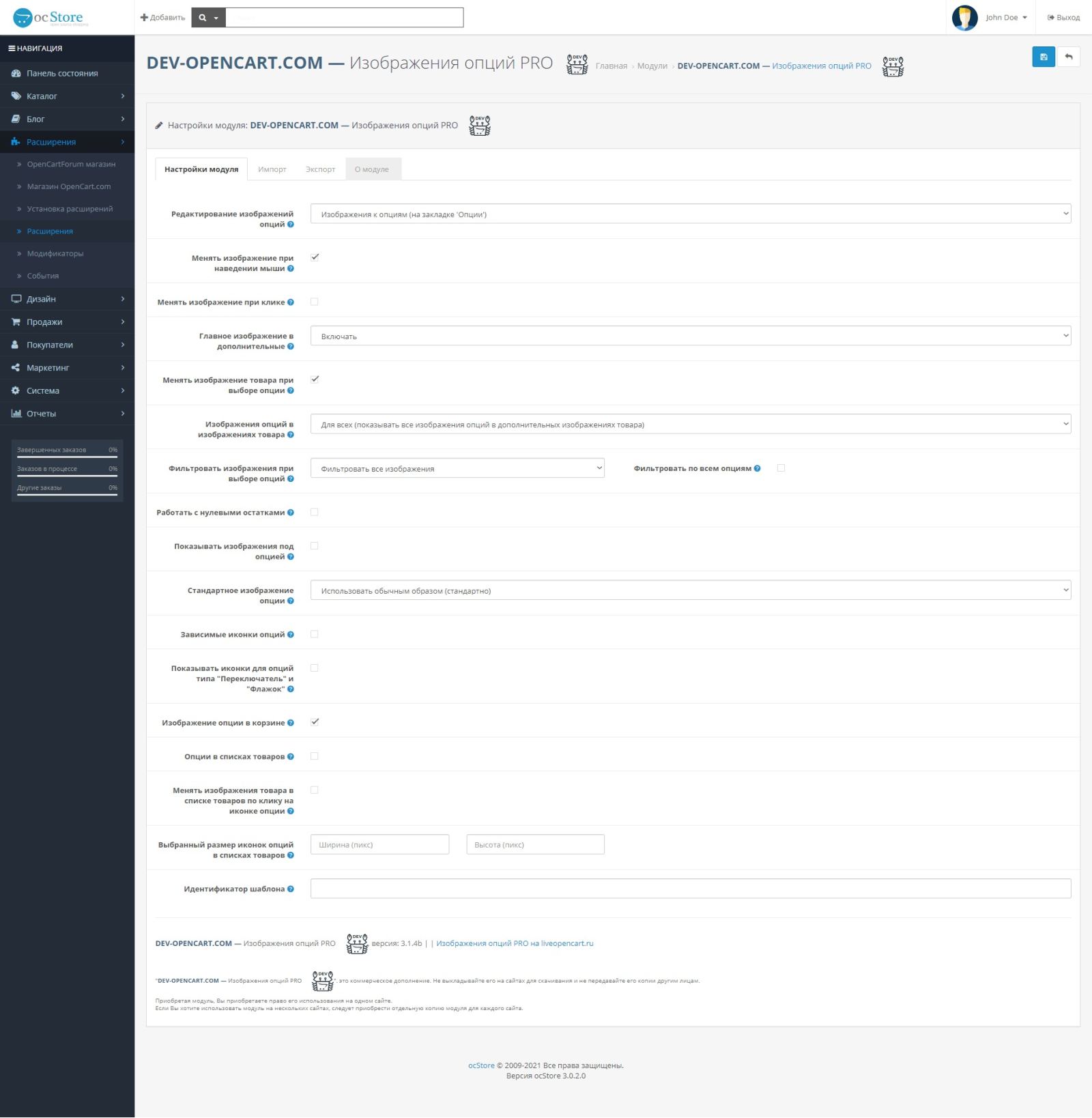Click help icon beside Главное изображение в дополнительные

click(x=291, y=347)
